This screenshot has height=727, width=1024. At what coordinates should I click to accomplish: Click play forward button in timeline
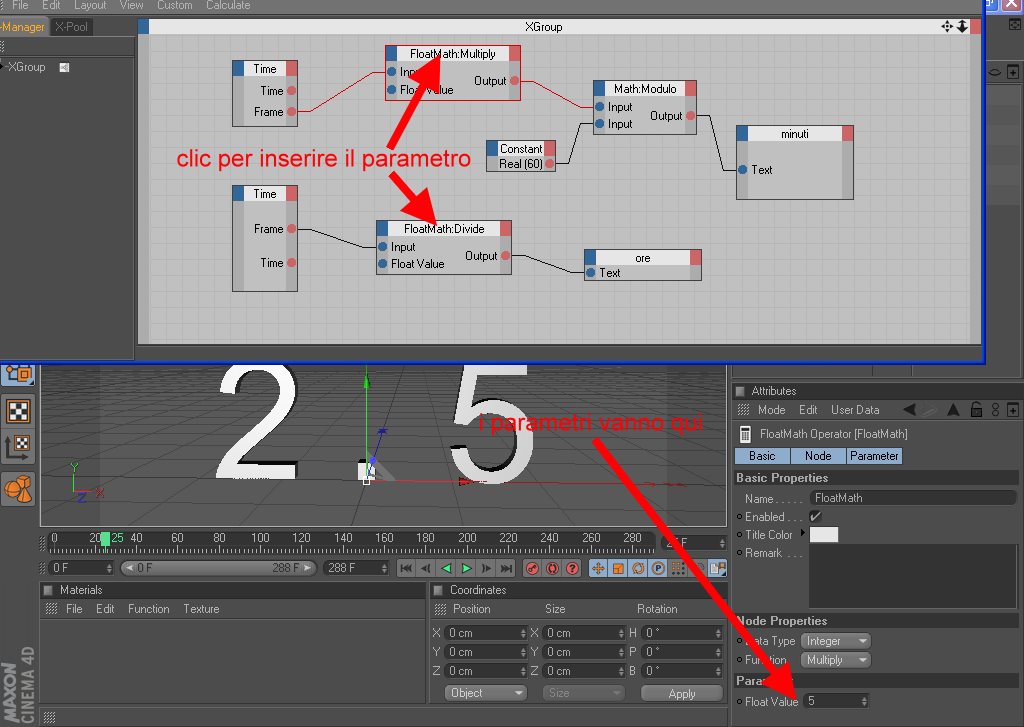point(466,568)
